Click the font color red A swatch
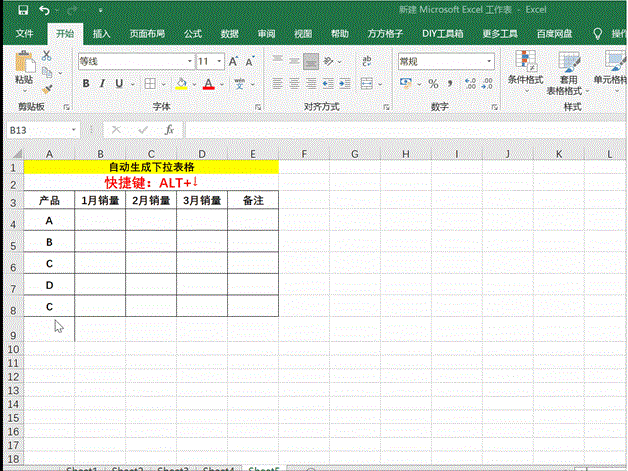The height and width of the screenshot is (471, 628). (x=208, y=84)
